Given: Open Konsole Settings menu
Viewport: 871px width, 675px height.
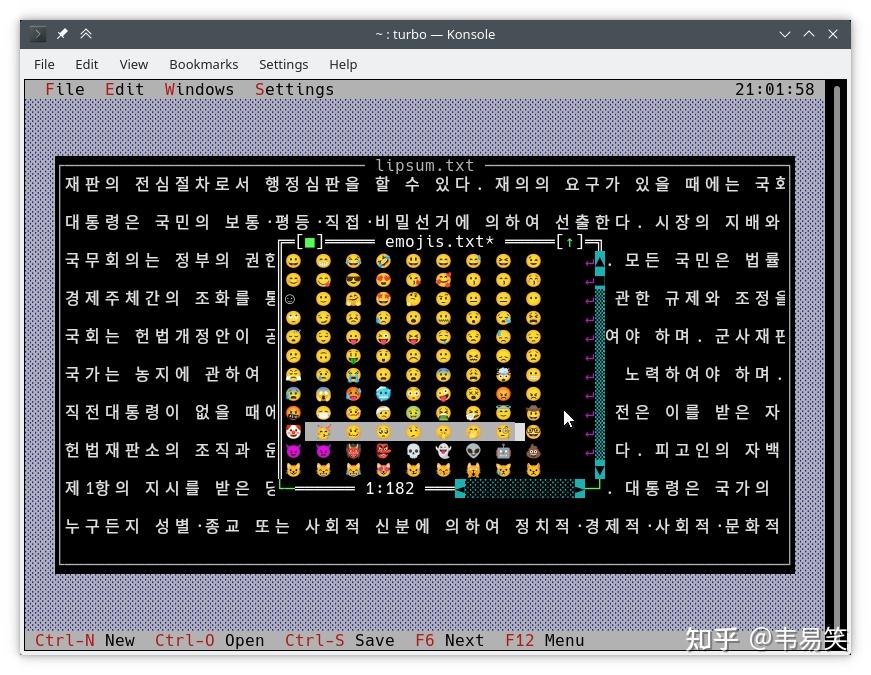Looking at the screenshot, I should click(283, 64).
